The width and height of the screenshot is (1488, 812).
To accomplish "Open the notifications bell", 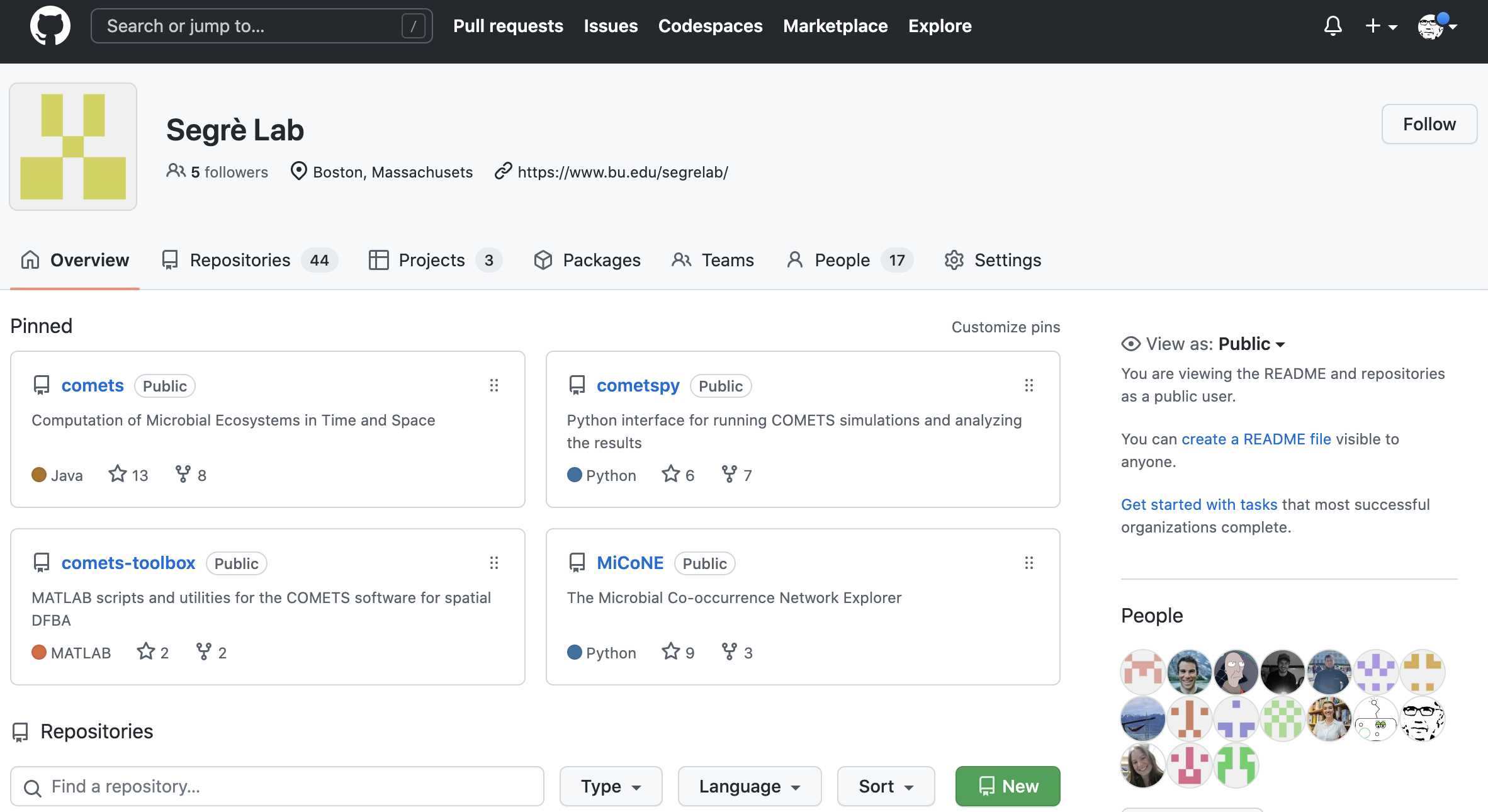I will (x=1333, y=26).
